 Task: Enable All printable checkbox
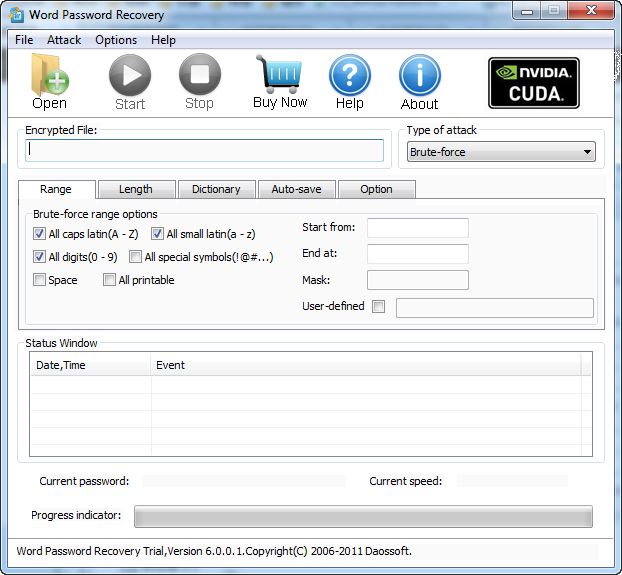click(109, 280)
